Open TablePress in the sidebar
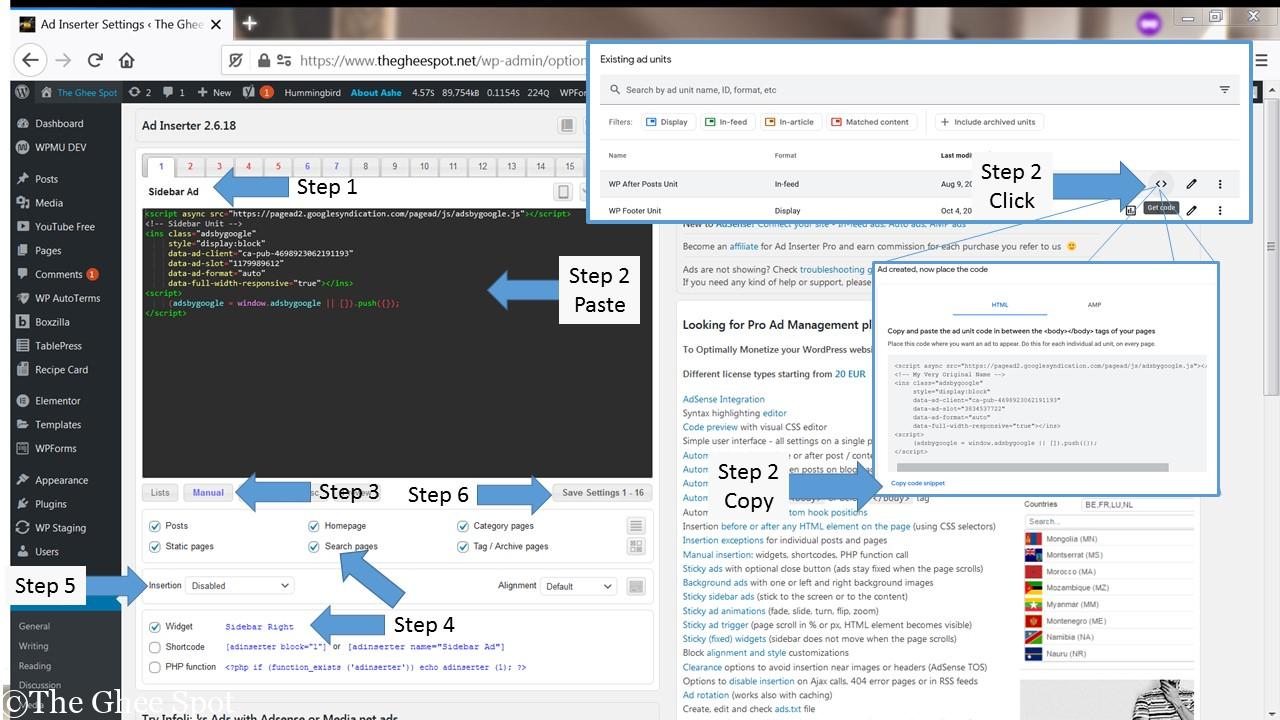The width and height of the screenshot is (1280, 720). pyautogui.click(x=58, y=346)
